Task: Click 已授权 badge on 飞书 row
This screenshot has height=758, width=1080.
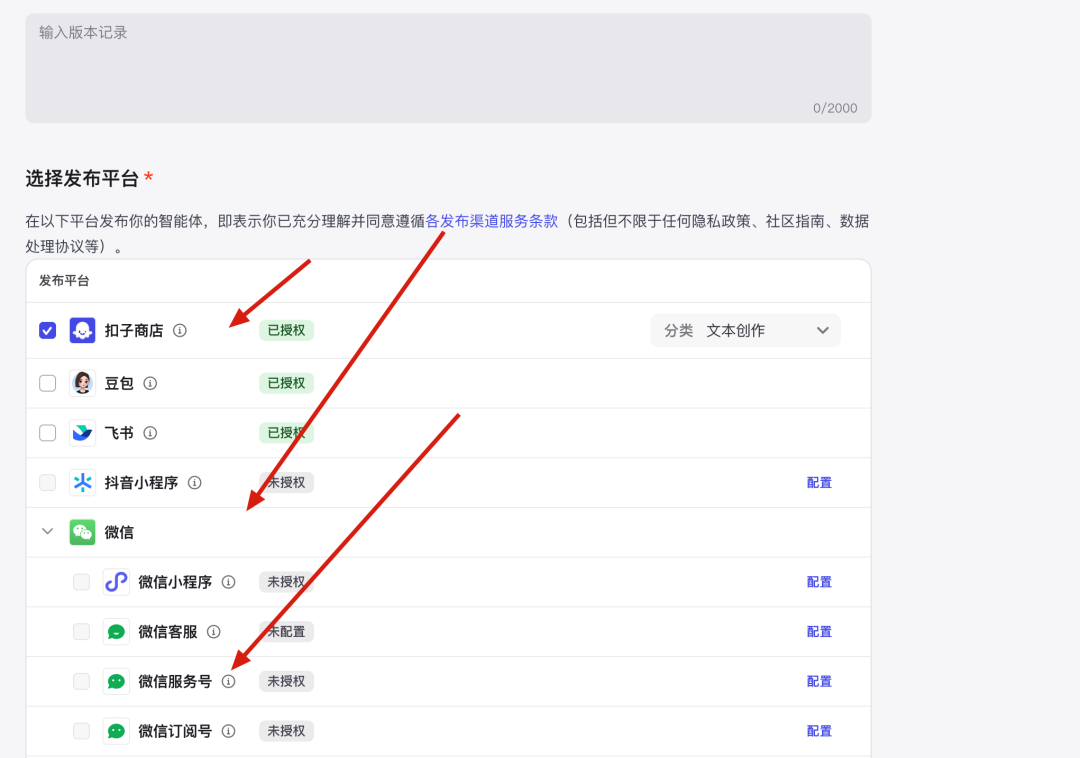Action: click(x=287, y=432)
